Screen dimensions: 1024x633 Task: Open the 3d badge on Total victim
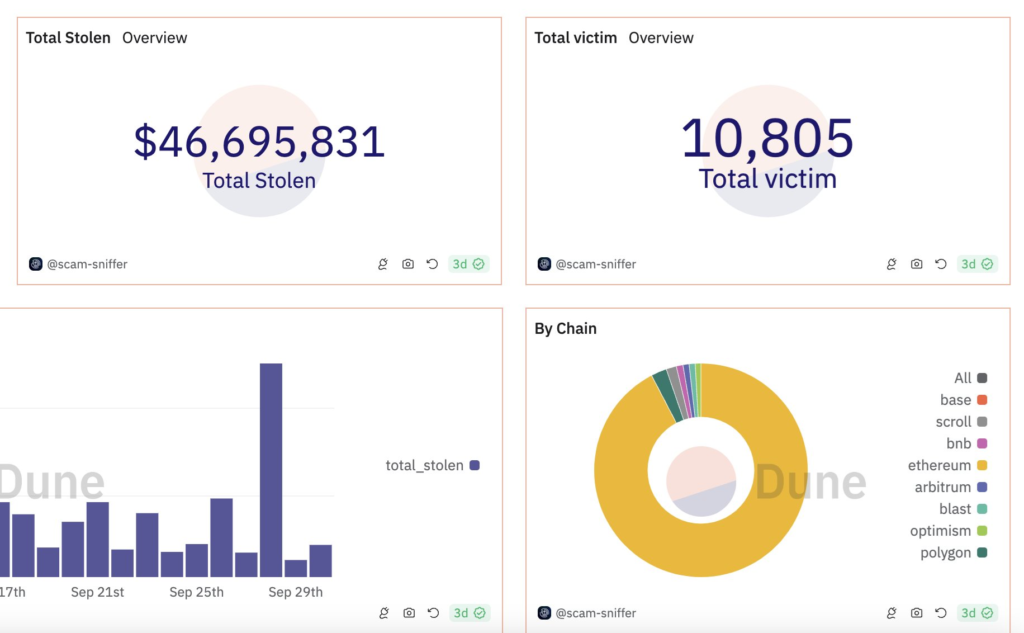977,264
